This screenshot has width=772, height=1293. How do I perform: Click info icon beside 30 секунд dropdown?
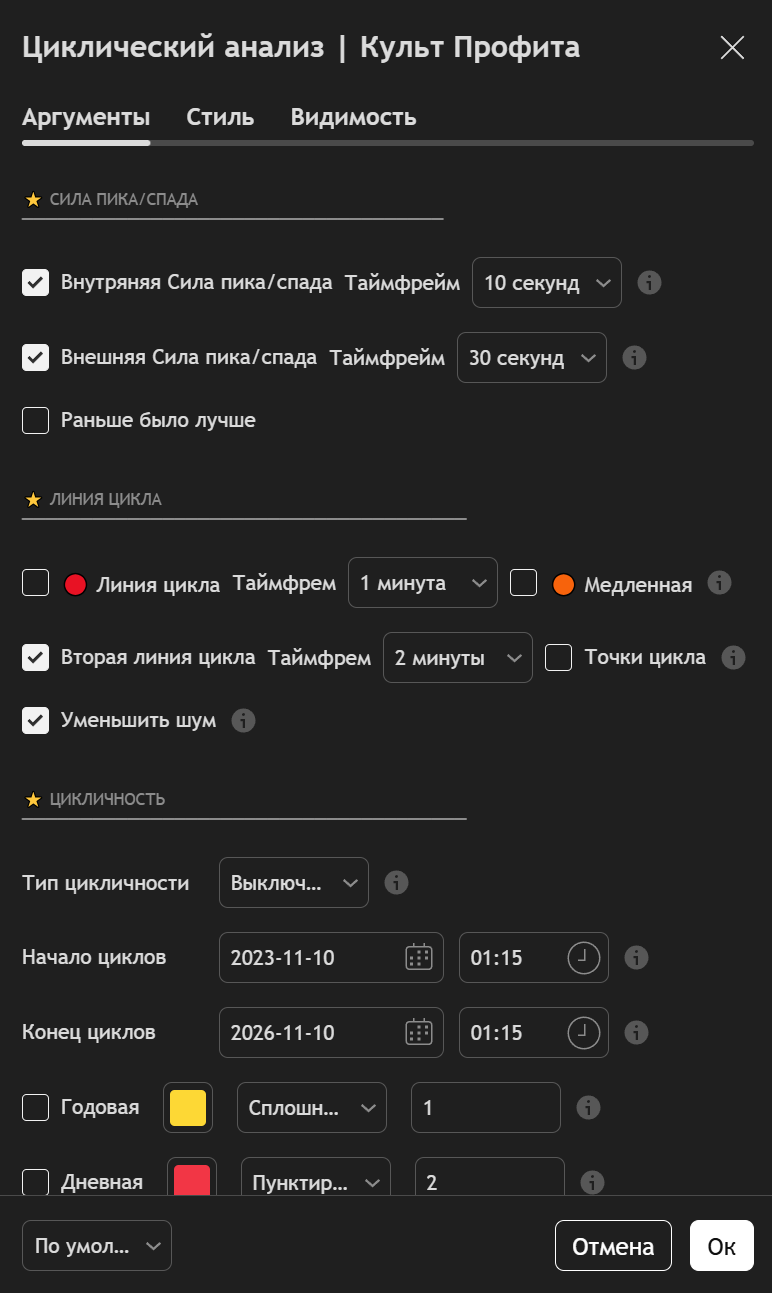pos(634,357)
